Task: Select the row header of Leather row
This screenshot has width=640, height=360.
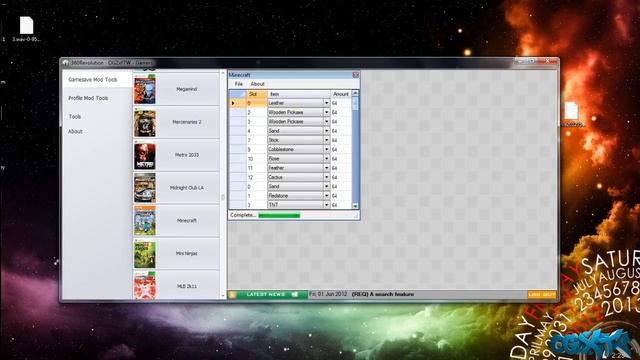Action: point(238,103)
